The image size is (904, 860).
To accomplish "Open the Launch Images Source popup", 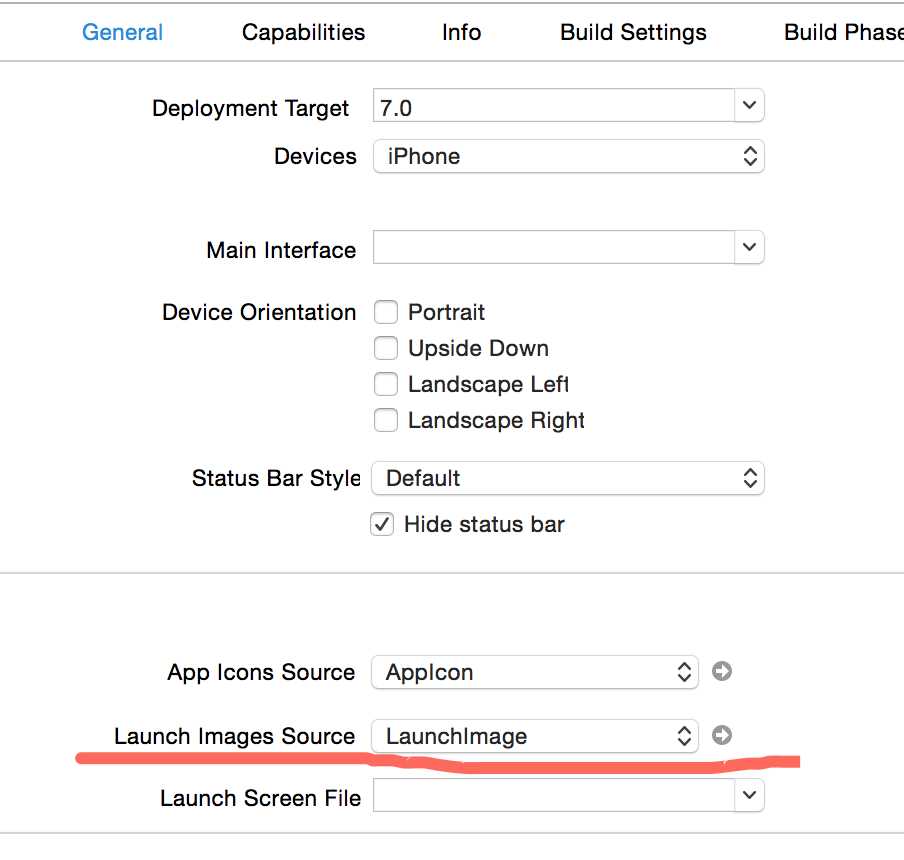I will point(535,736).
